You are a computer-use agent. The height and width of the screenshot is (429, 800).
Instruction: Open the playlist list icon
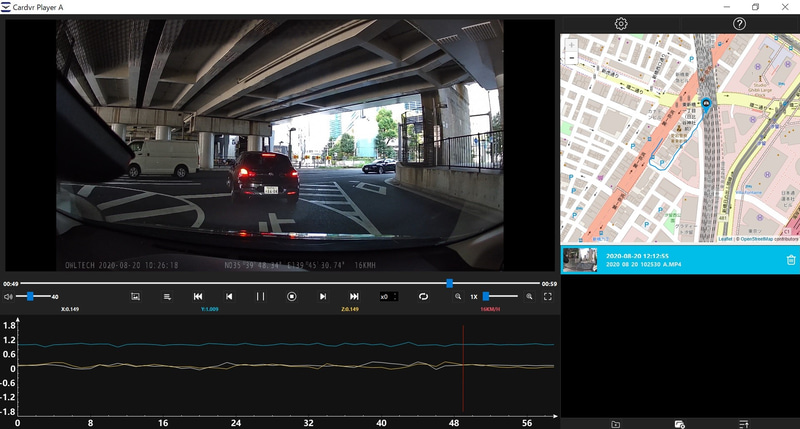(167, 296)
